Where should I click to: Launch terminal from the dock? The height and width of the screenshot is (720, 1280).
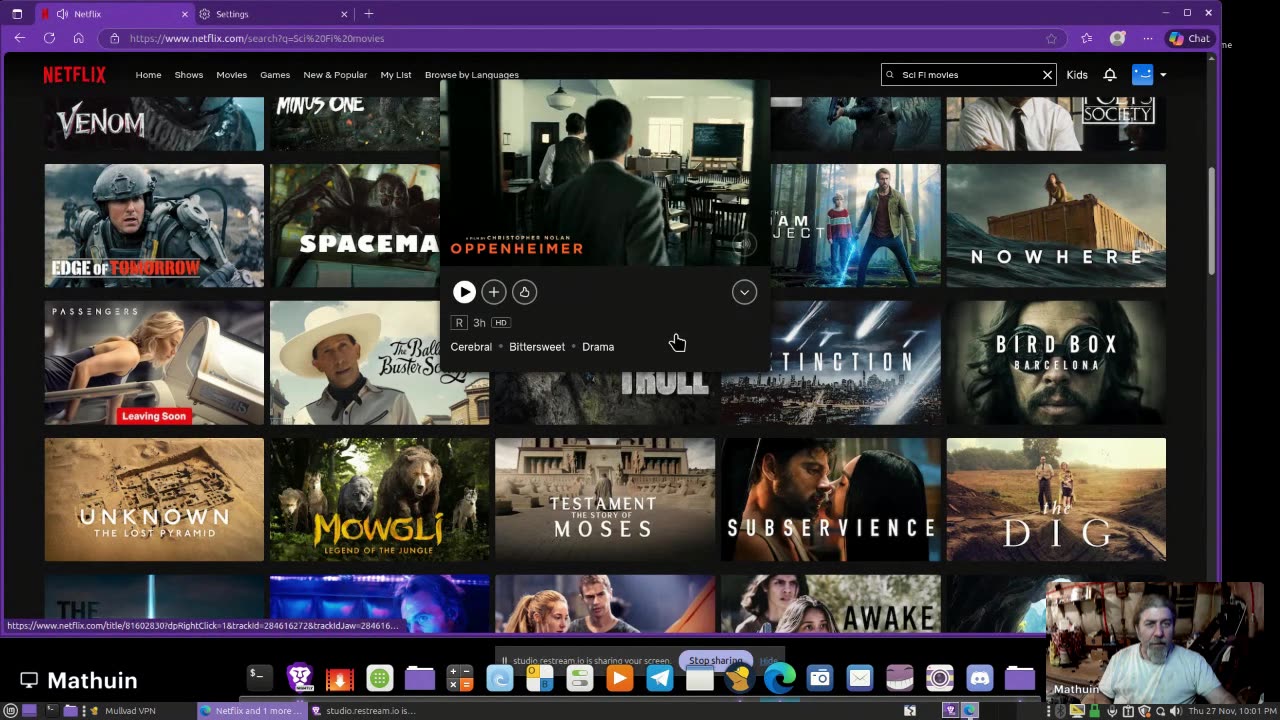click(258, 678)
